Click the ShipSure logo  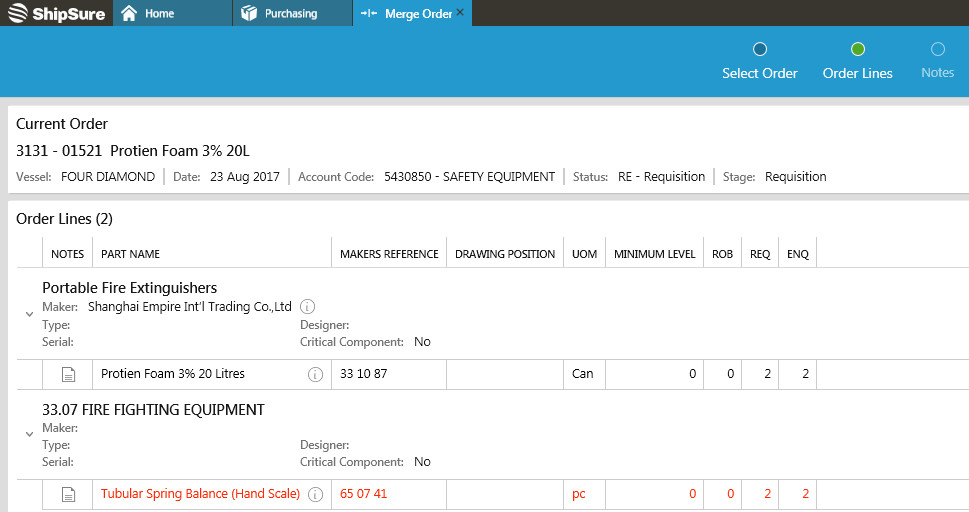56,13
